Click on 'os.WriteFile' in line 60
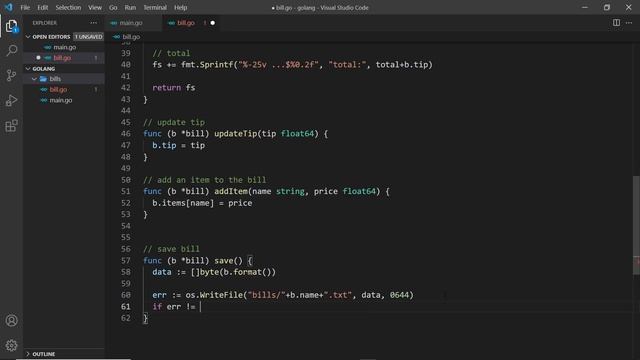 tap(214, 295)
